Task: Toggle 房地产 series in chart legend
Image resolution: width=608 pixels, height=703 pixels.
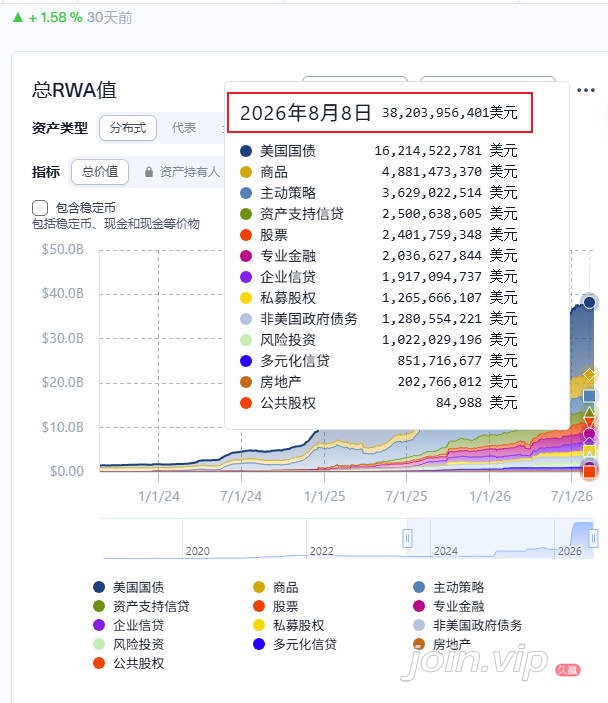Action: coord(442,644)
